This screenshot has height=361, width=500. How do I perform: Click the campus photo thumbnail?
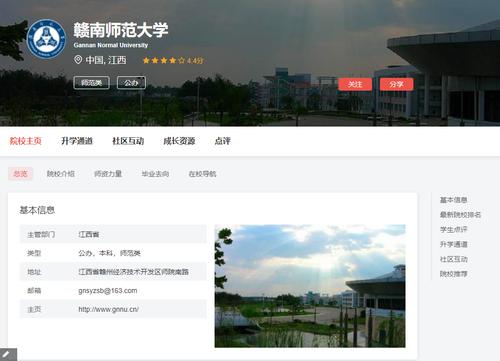click(310, 286)
